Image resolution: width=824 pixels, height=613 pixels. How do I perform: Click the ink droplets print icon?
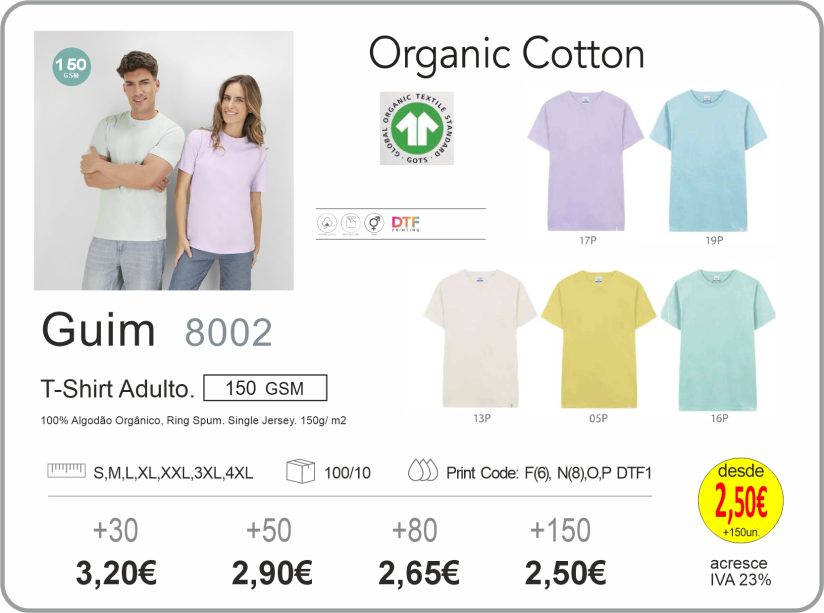[x=423, y=471]
